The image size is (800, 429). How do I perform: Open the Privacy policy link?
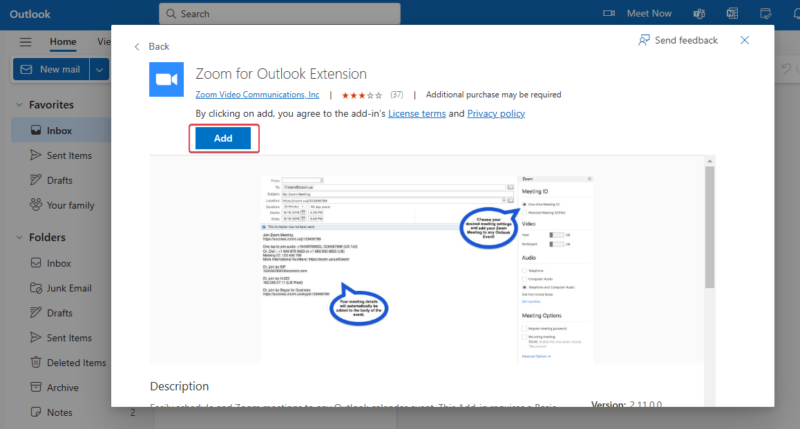tap(496, 114)
